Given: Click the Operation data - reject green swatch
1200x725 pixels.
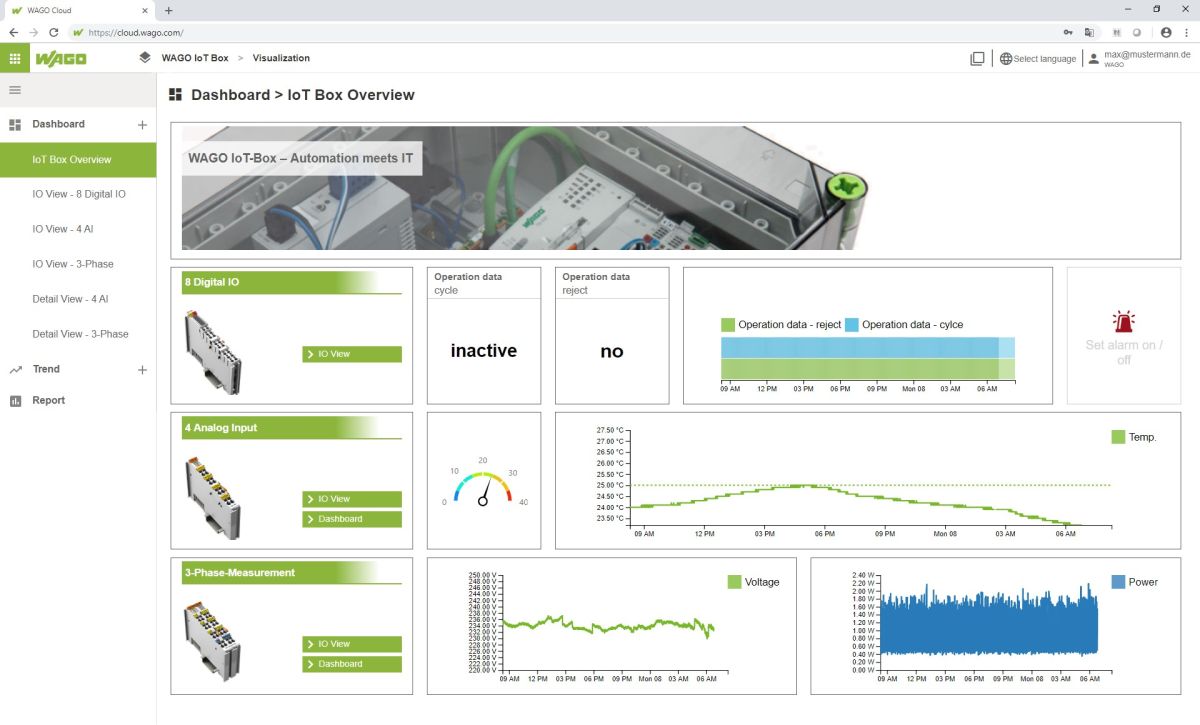Looking at the screenshot, I should point(728,325).
